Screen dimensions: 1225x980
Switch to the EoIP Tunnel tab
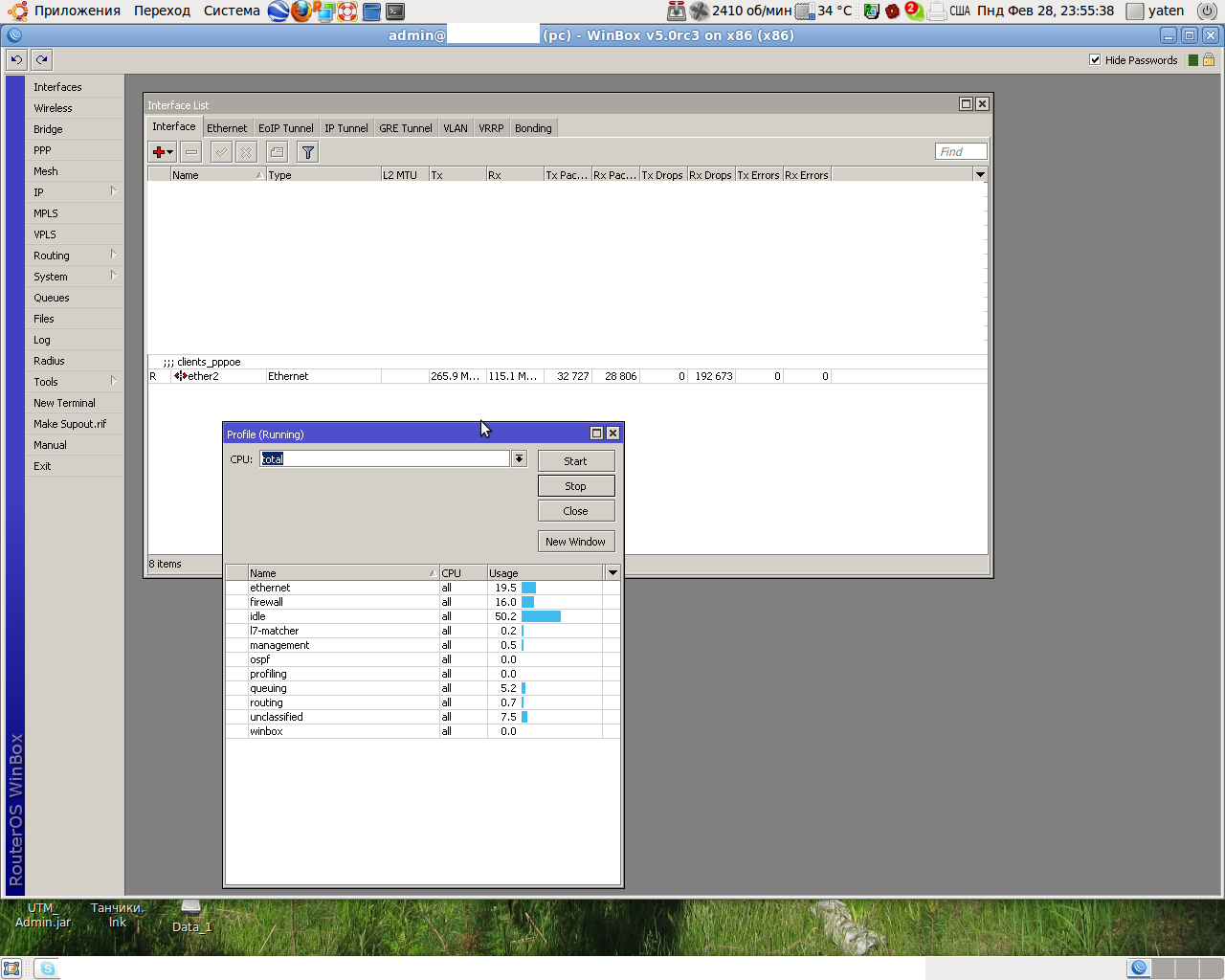click(285, 128)
